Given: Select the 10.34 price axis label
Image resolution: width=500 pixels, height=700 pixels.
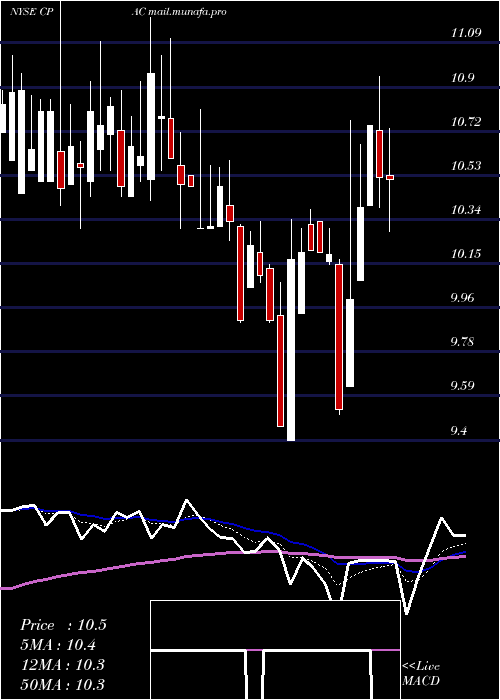Looking at the screenshot, I should pyautogui.click(x=467, y=209).
